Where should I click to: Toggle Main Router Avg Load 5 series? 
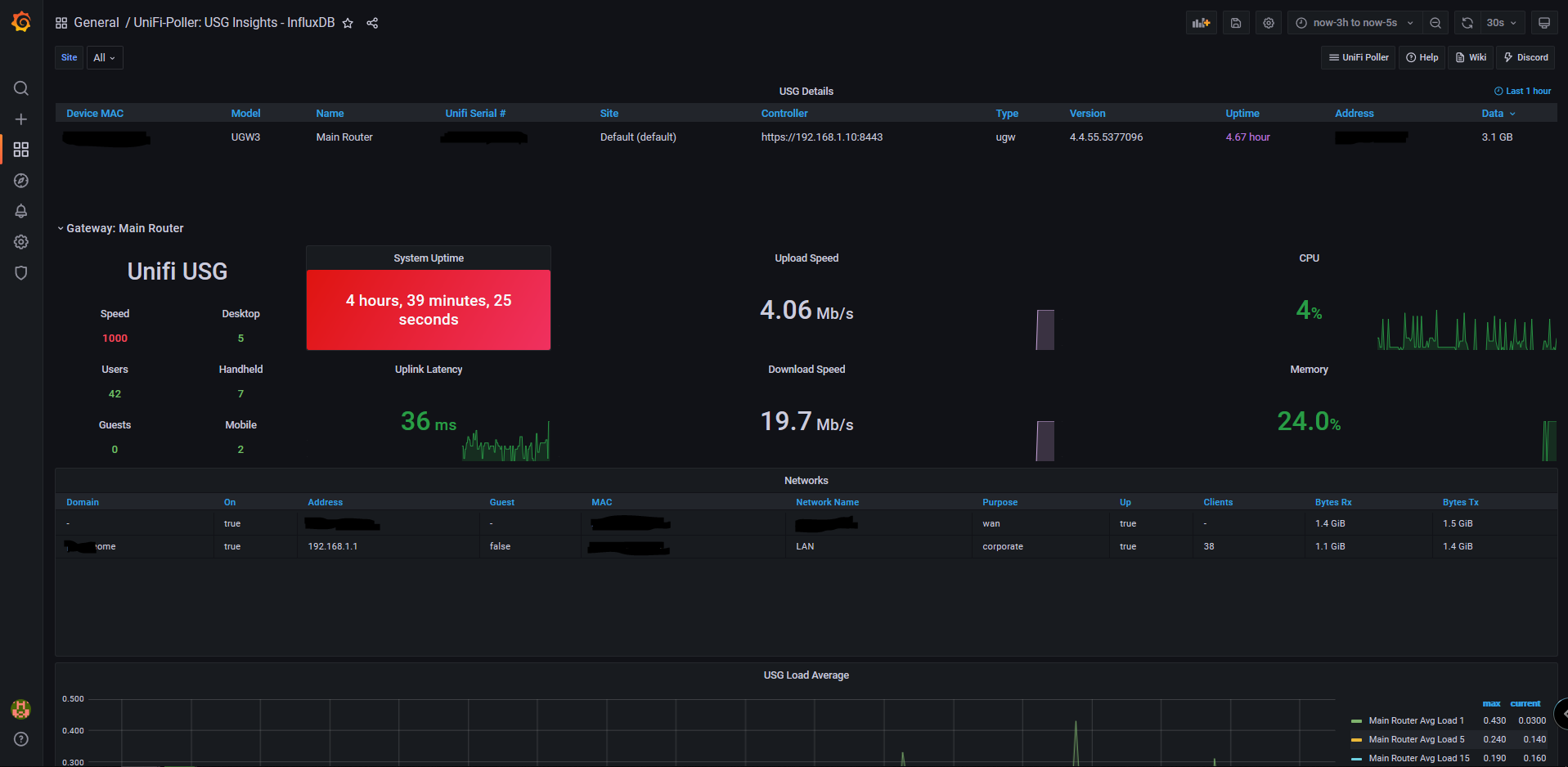(1416, 739)
